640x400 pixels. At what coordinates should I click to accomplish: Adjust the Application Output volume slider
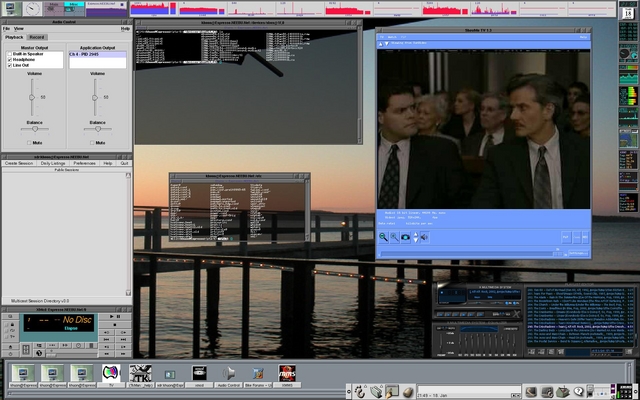tap(95, 97)
